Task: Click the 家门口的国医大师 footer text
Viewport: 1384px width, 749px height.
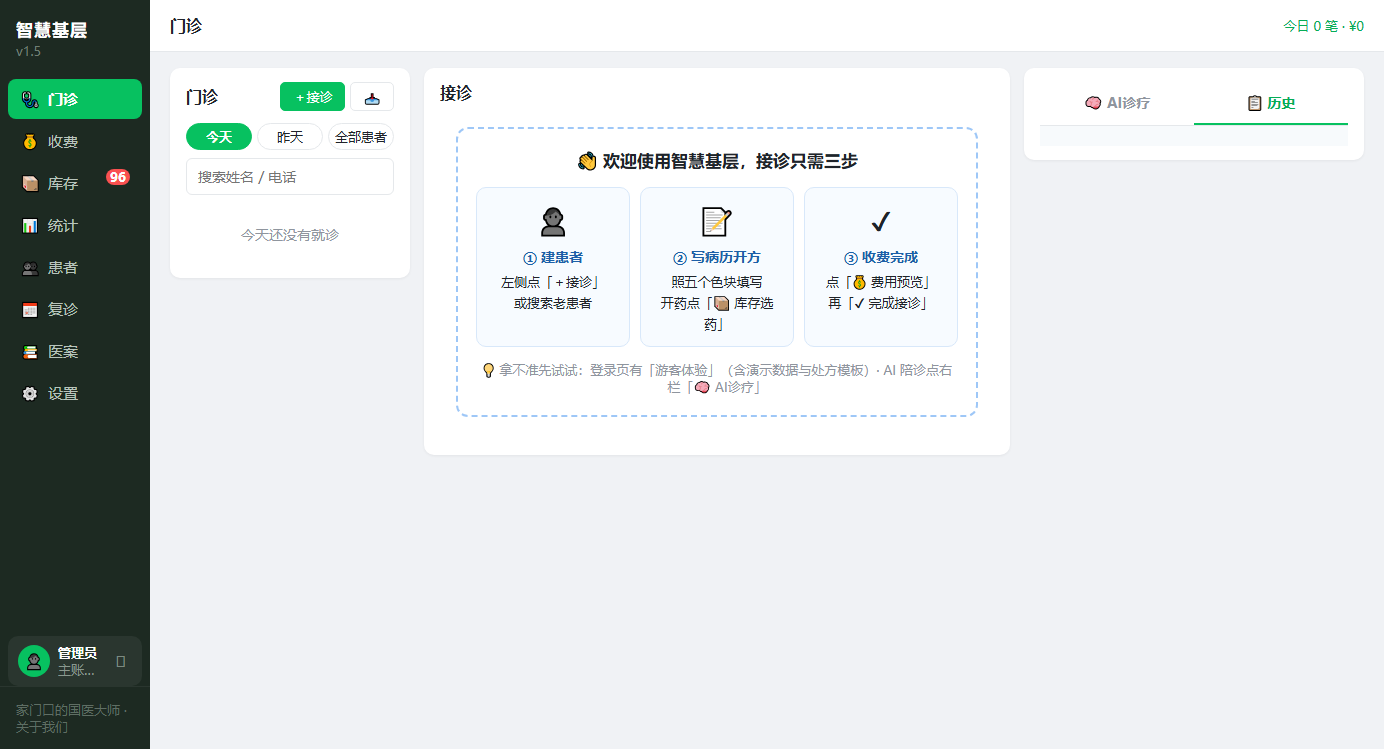Action: click(x=68, y=710)
